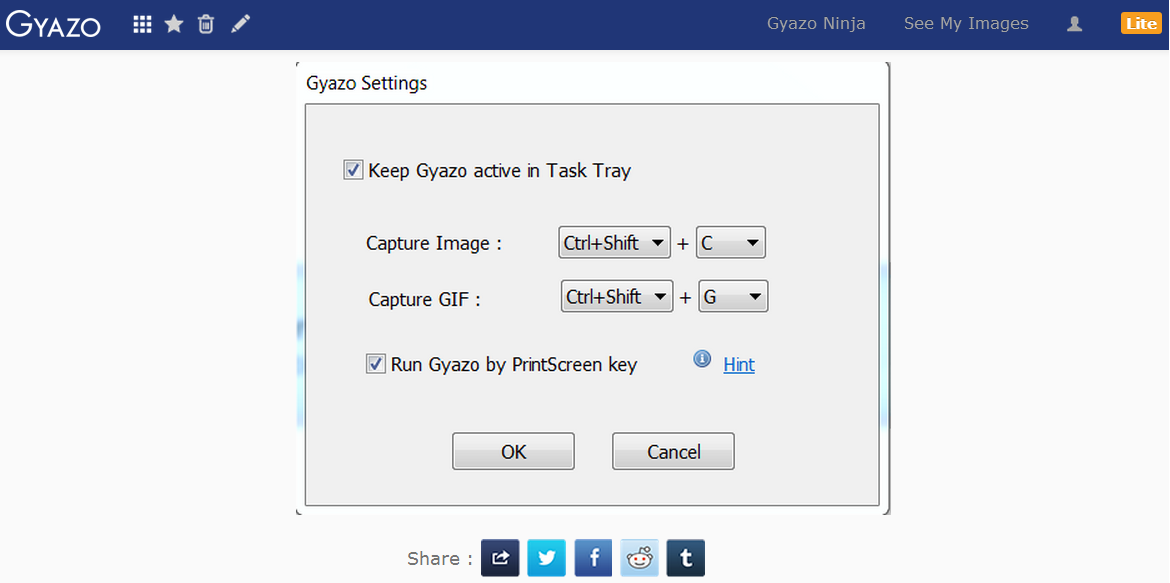Delete image with the trash icon
The height and width of the screenshot is (583, 1170).
(206, 25)
